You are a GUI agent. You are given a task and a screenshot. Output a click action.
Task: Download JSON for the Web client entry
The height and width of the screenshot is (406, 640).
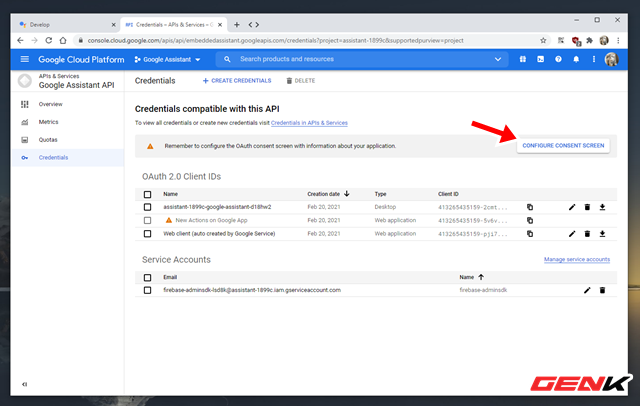[602, 234]
